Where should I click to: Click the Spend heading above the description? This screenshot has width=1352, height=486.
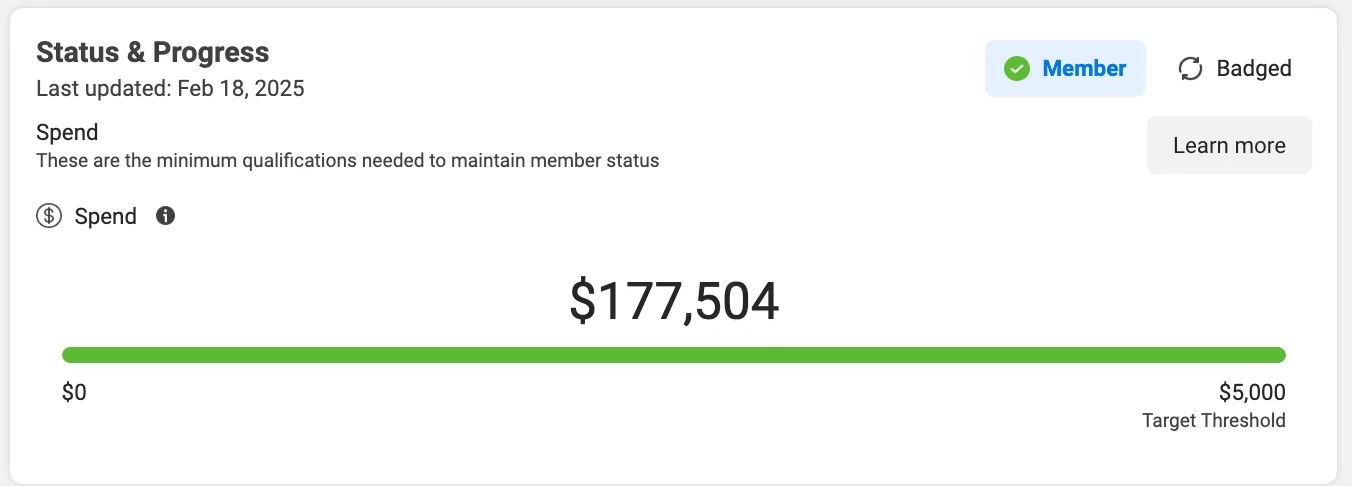67,132
